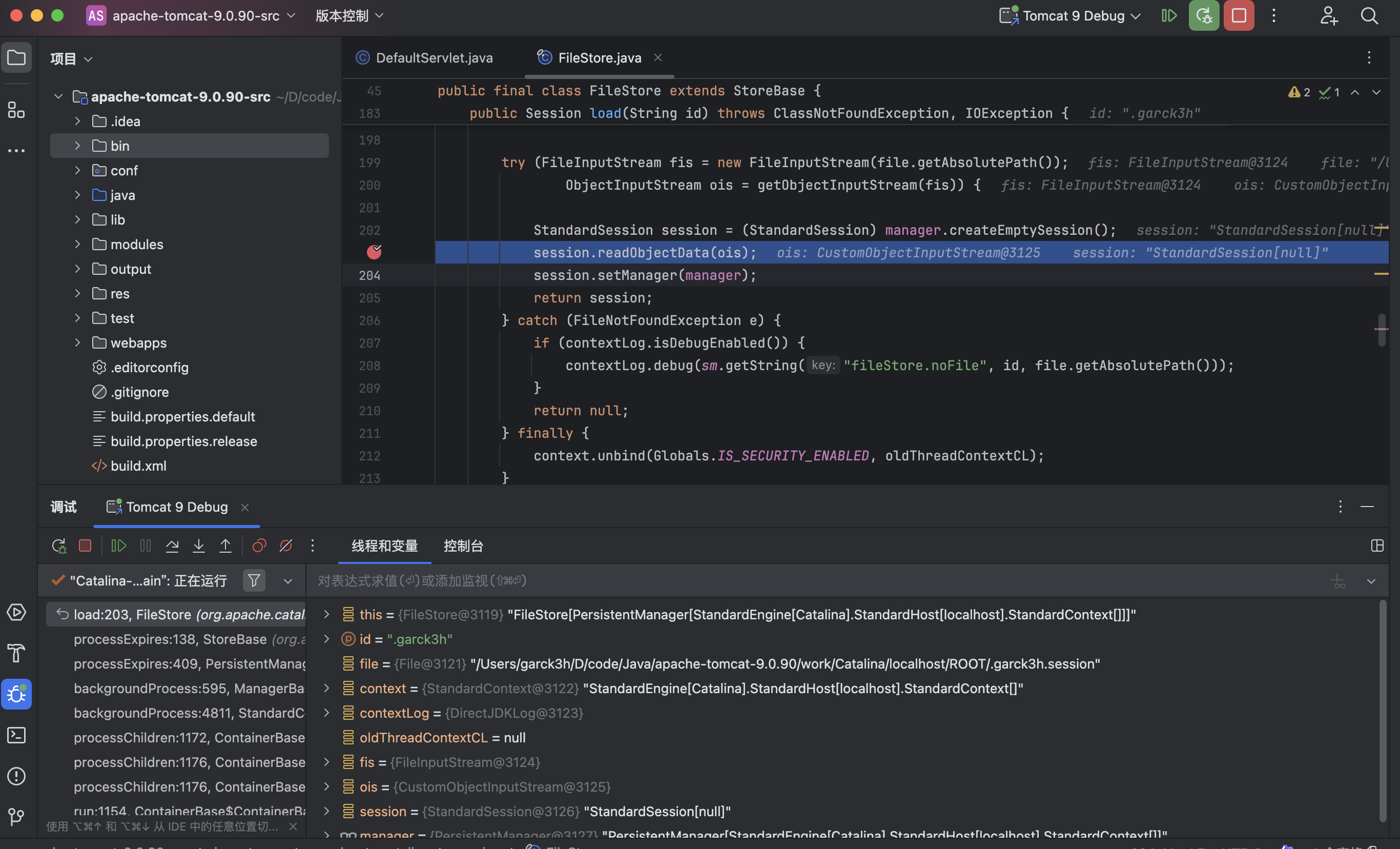Expand the webapps folder

coord(78,342)
